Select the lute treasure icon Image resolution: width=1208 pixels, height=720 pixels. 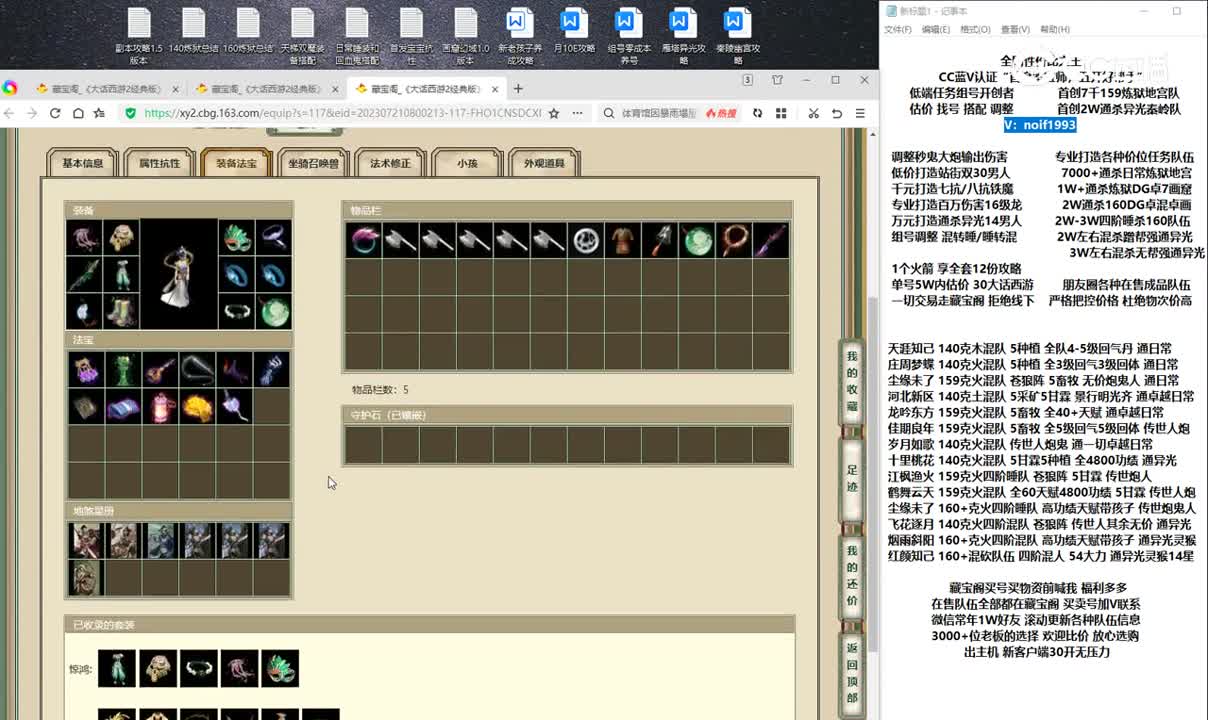click(160, 369)
